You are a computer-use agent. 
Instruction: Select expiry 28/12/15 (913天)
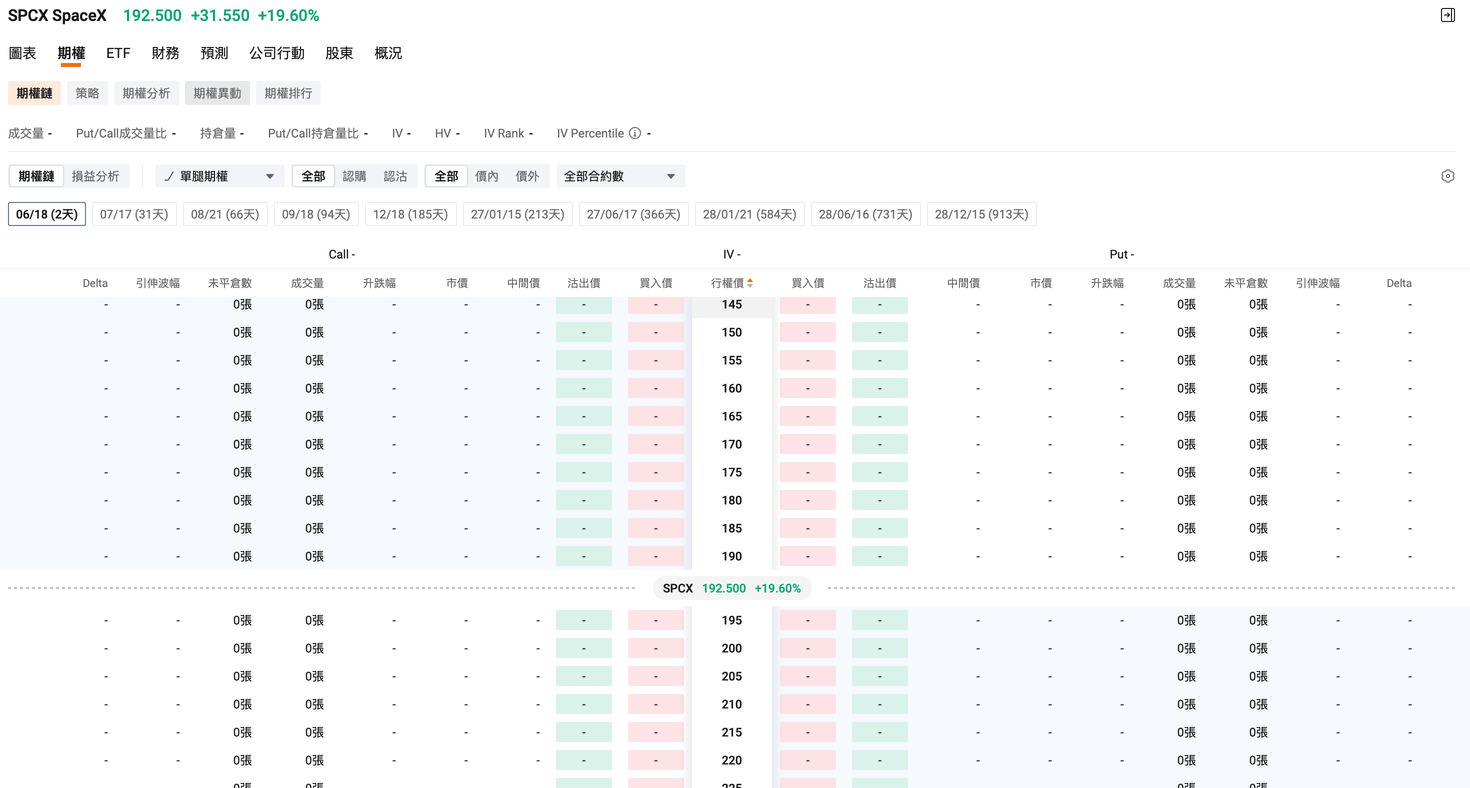tap(982, 214)
